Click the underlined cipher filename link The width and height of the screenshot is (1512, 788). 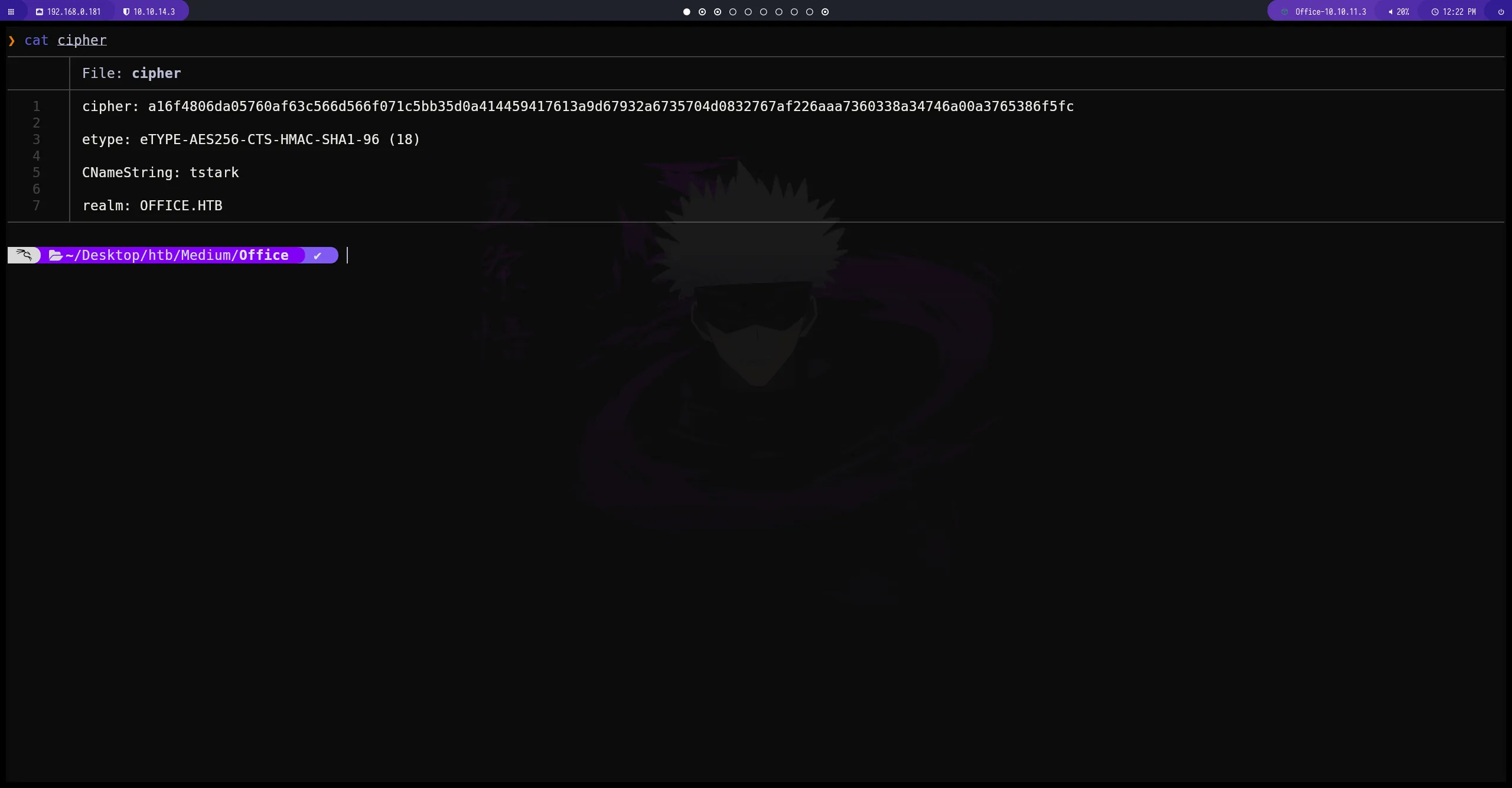(82, 40)
